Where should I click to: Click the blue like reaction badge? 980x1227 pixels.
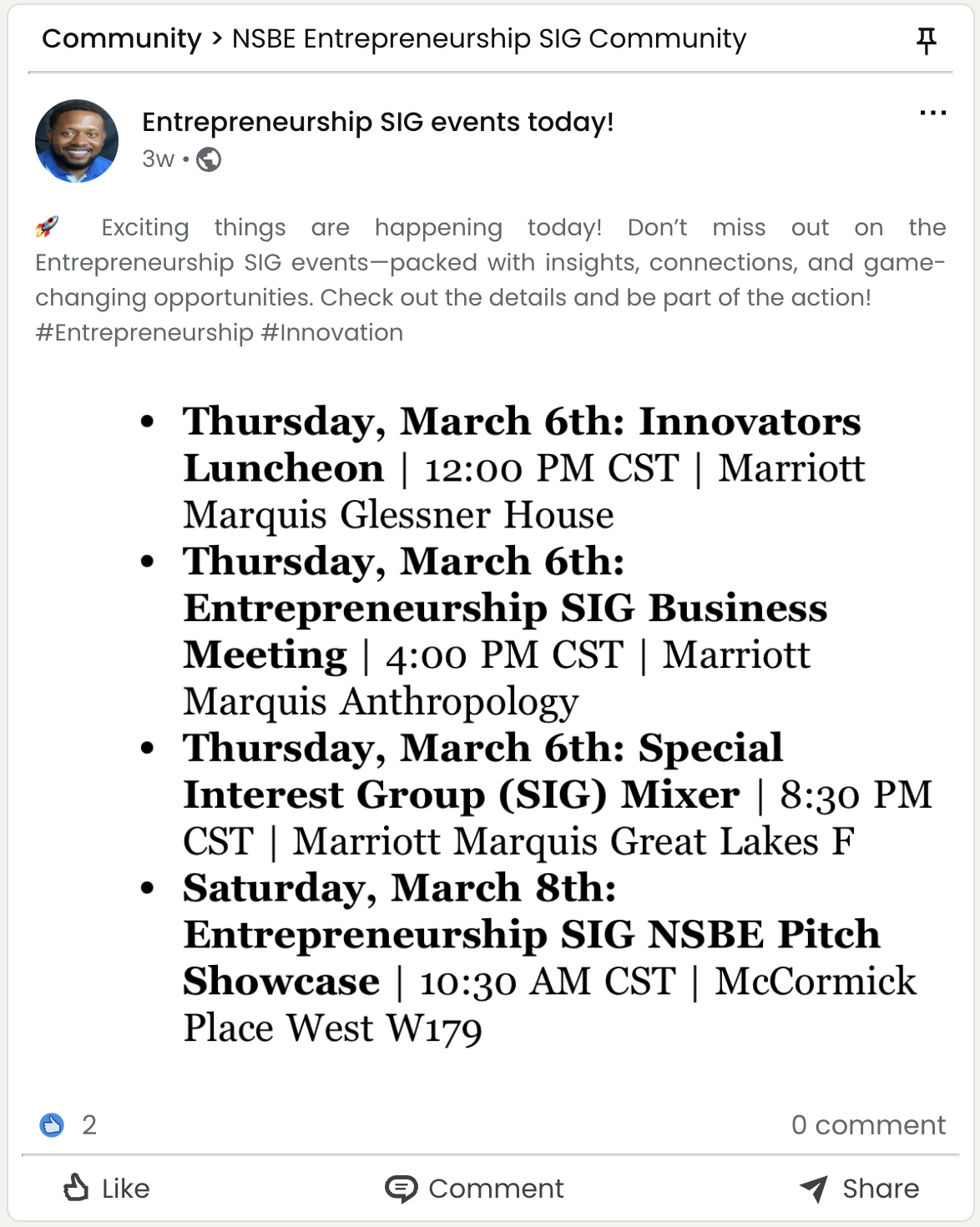[x=52, y=1125]
